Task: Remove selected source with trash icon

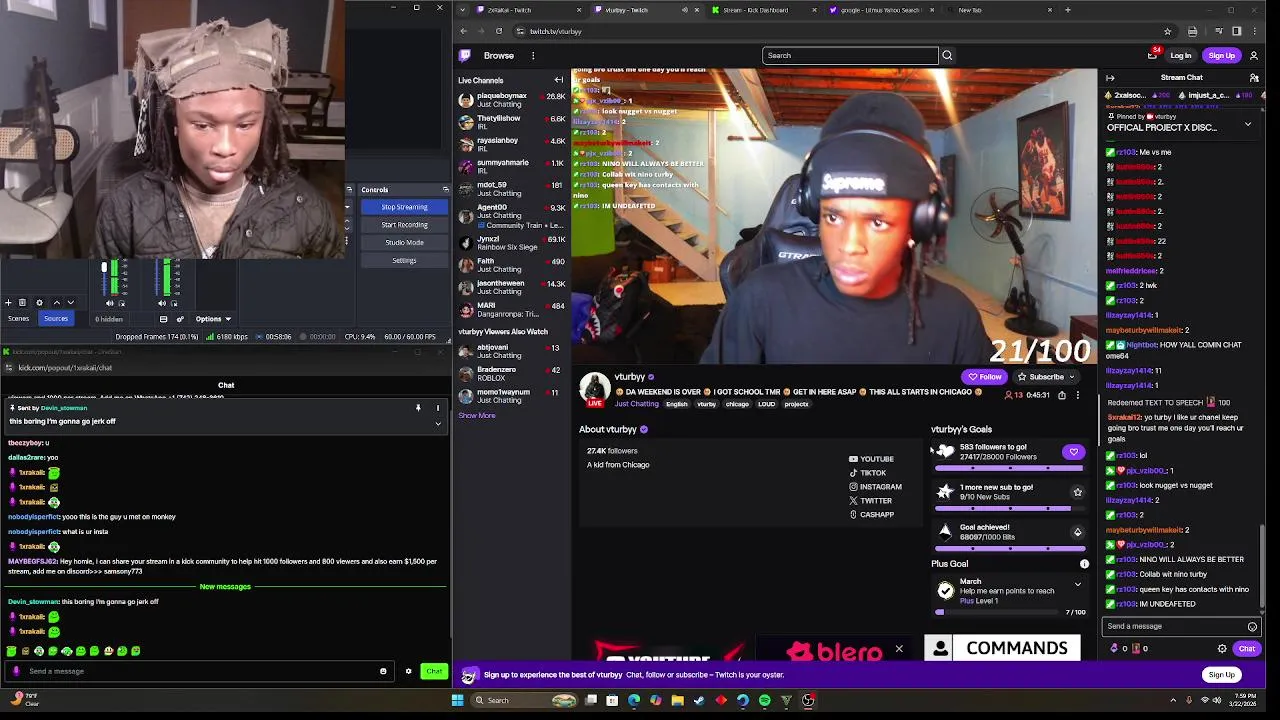Action: pyautogui.click(x=22, y=302)
